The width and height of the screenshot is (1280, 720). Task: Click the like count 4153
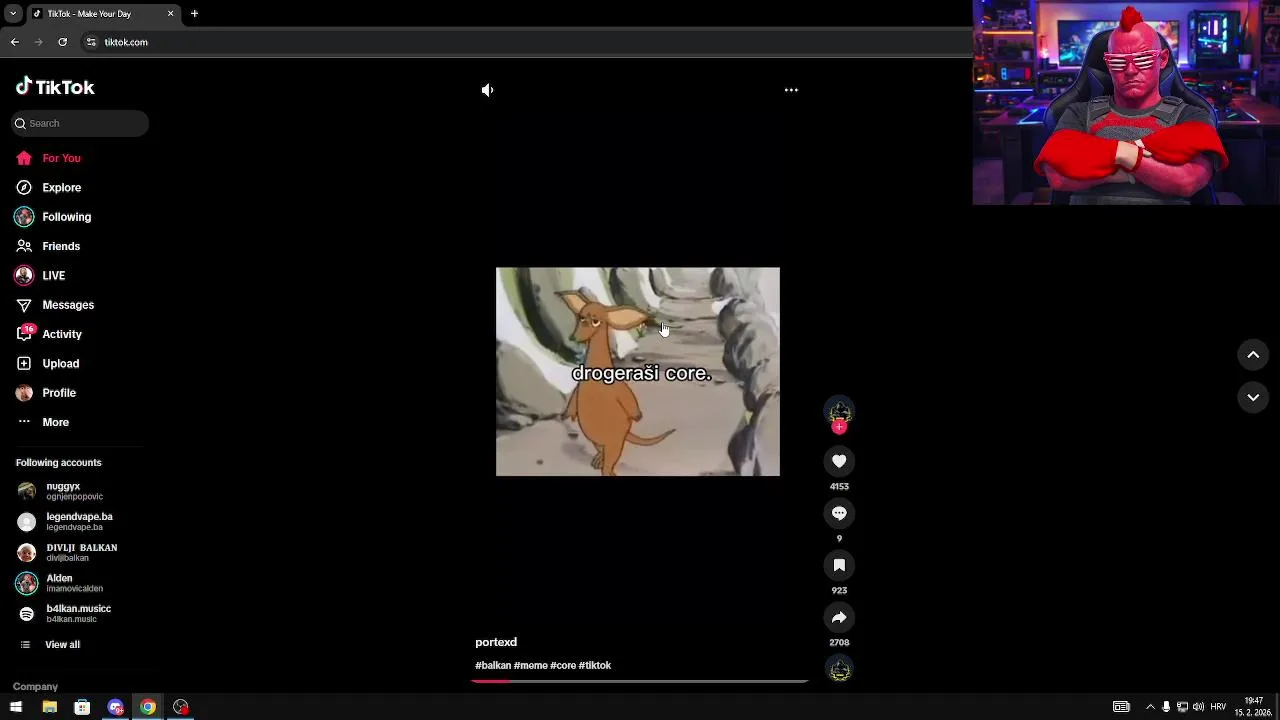click(839, 487)
